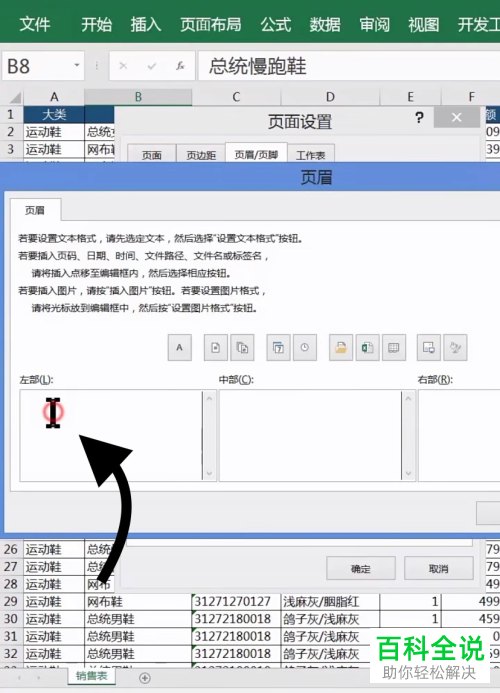This screenshot has width=500, height=693.
Task: Click the insert function fx icon
Action: pos(180,66)
